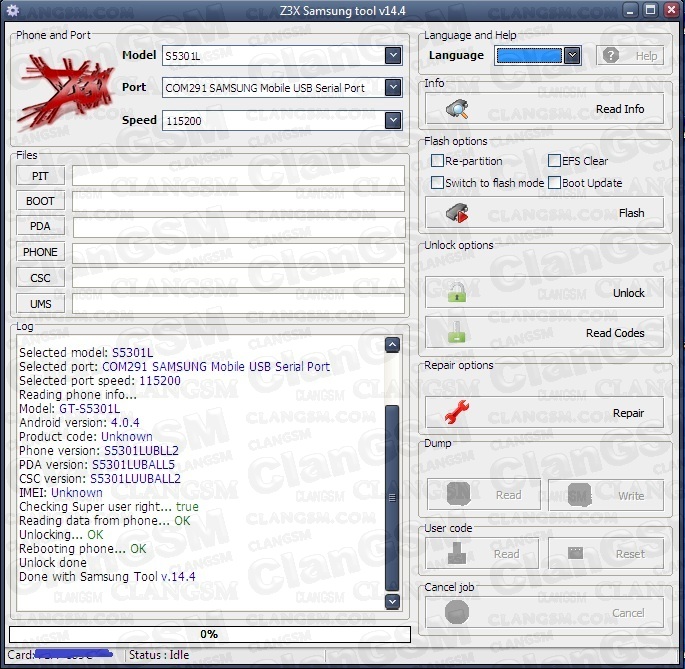Click log line 'Model: GT-S5301L'

coord(69,409)
